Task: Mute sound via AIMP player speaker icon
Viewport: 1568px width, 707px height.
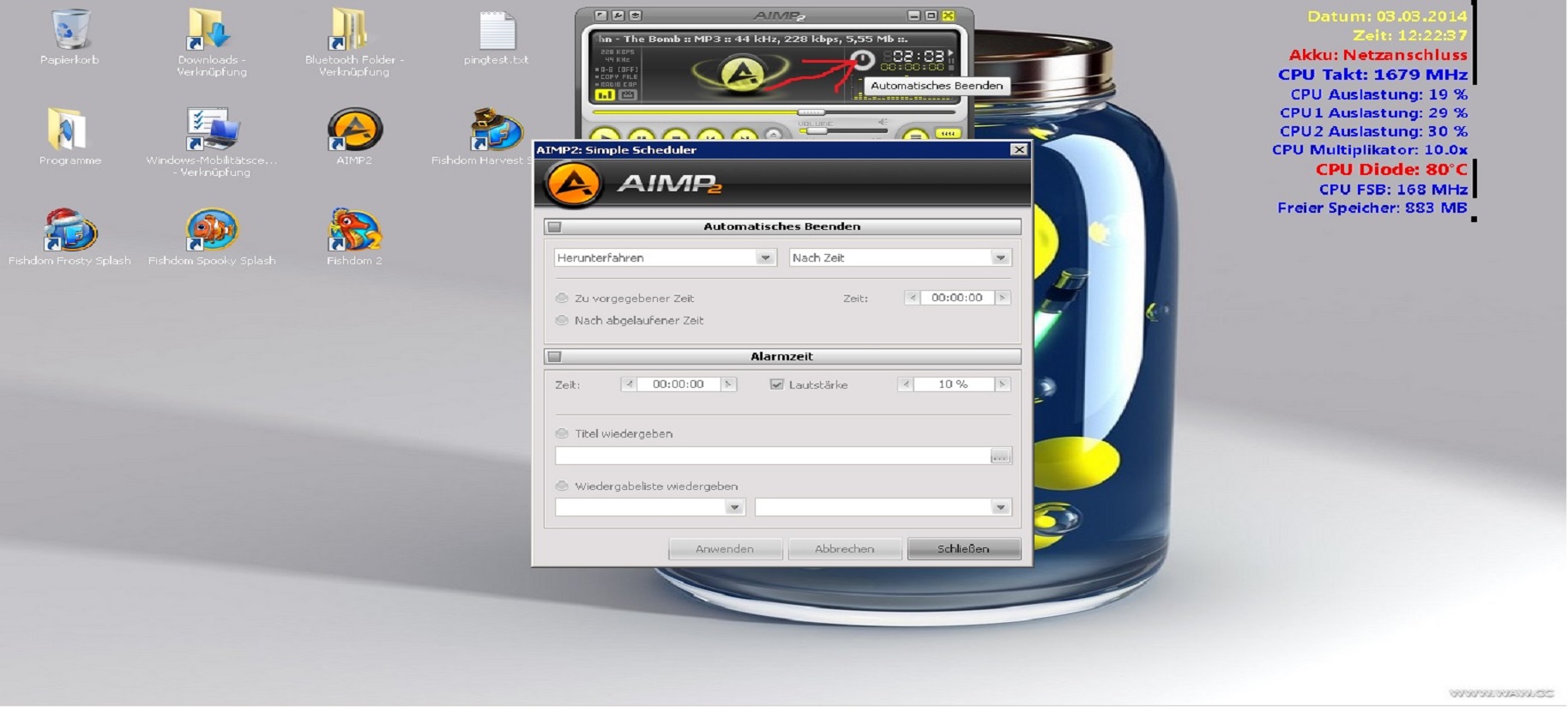Action: coord(883,122)
